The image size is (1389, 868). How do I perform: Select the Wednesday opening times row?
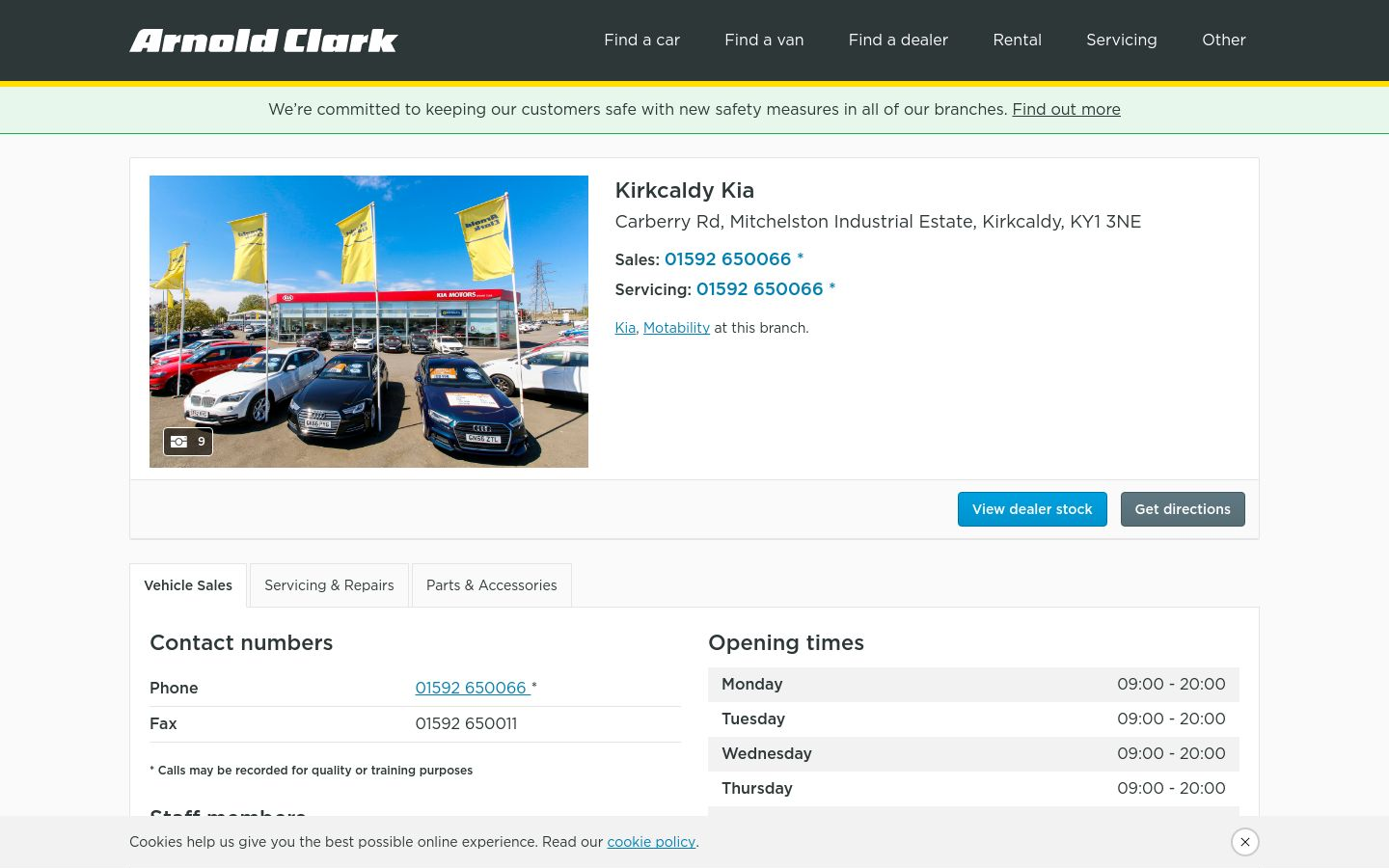(x=973, y=754)
